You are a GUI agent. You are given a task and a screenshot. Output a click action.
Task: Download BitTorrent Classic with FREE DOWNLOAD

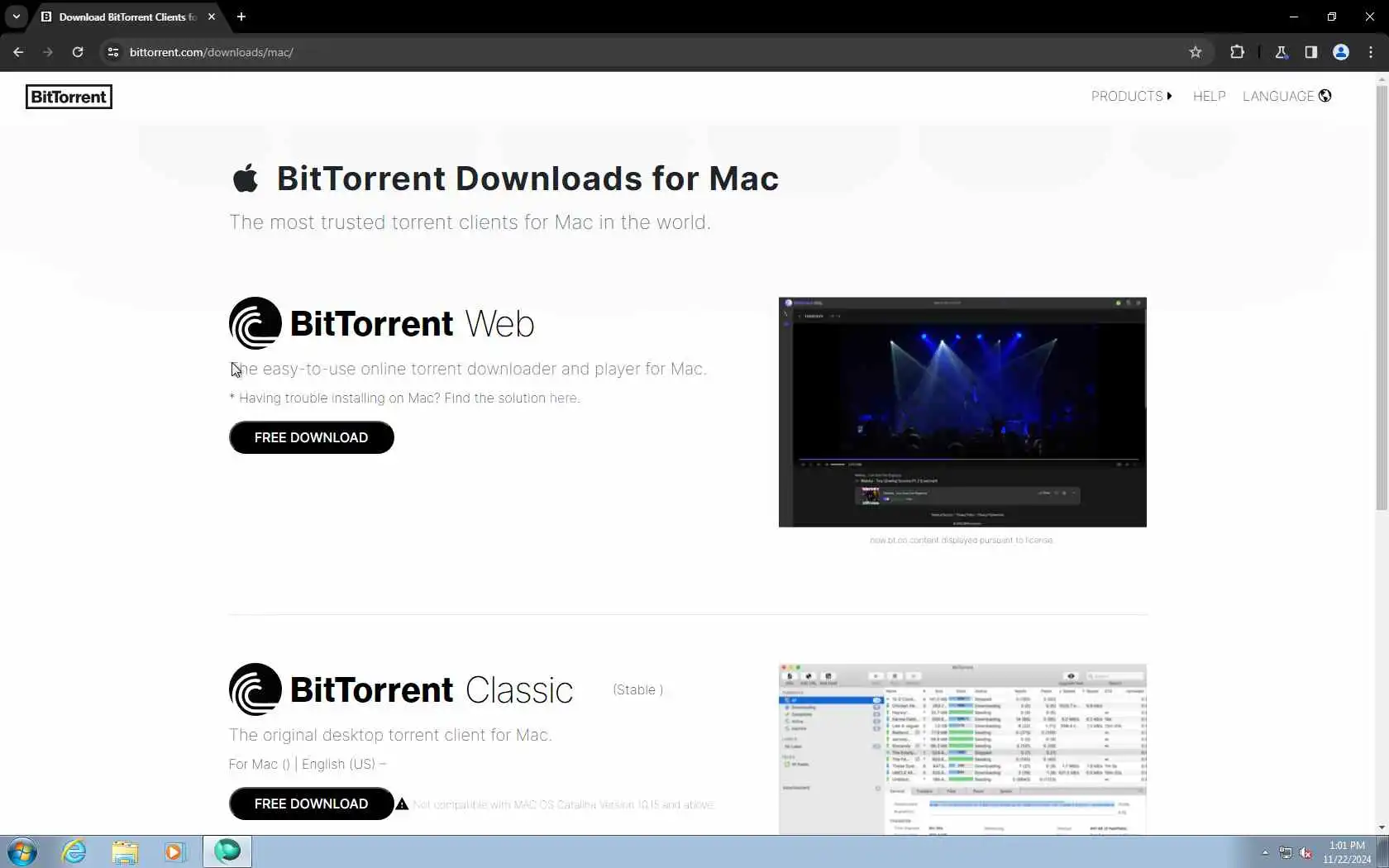tap(312, 804)
